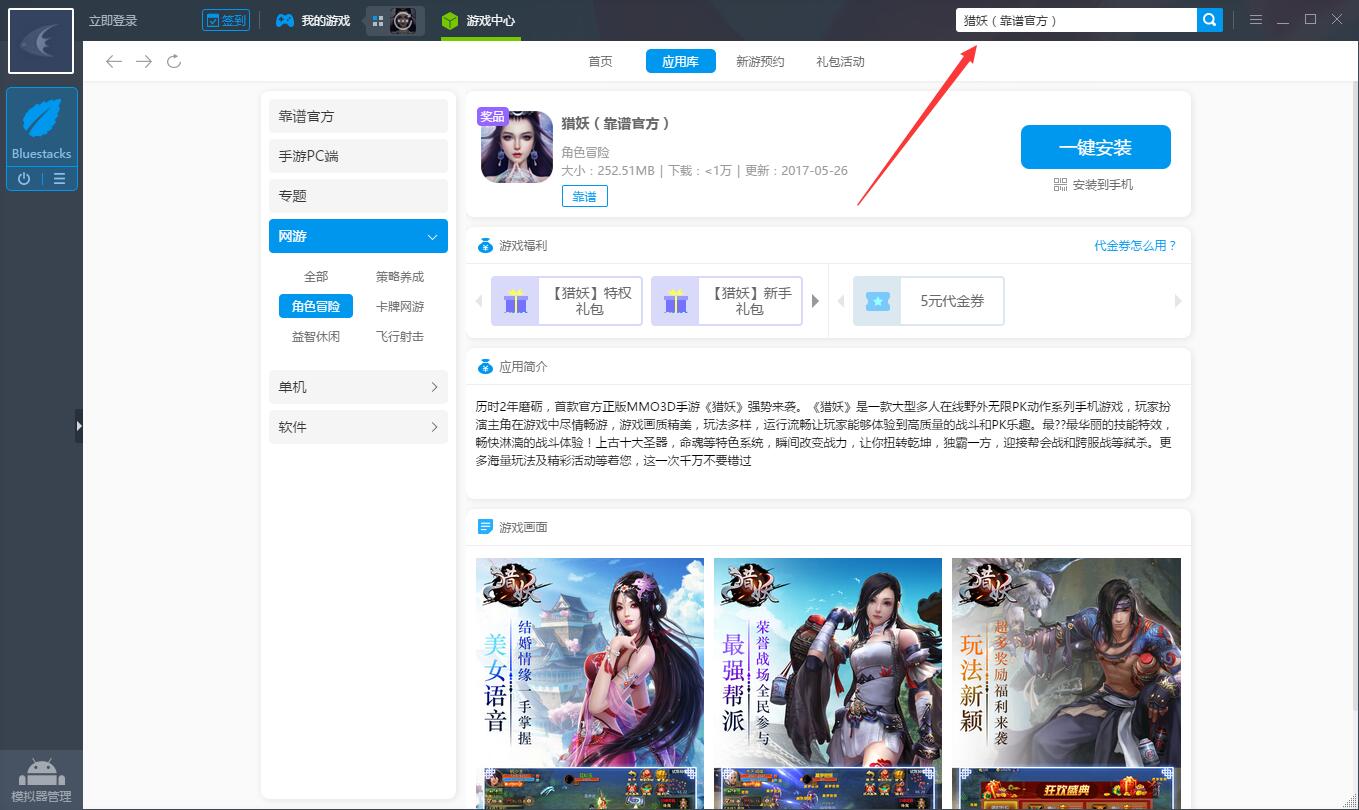
Task: Click the 应用简介 section icon
Action: (x=485, y=367)
